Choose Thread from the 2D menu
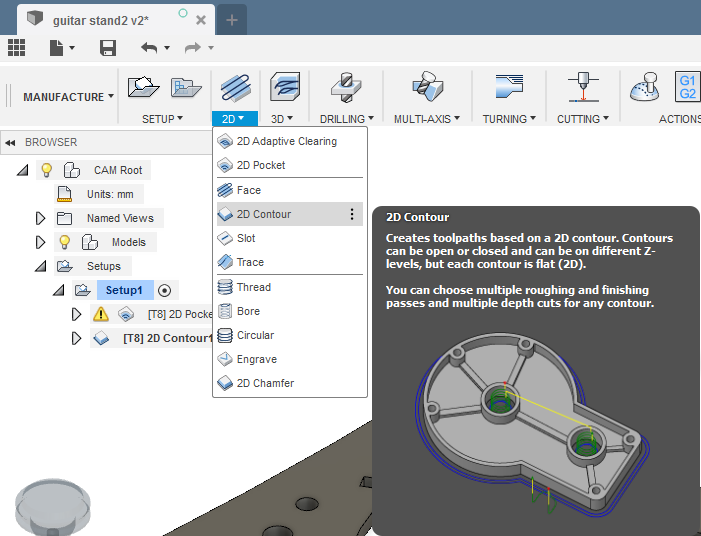Viewport: 701px width, 536px height. [290, 287]
